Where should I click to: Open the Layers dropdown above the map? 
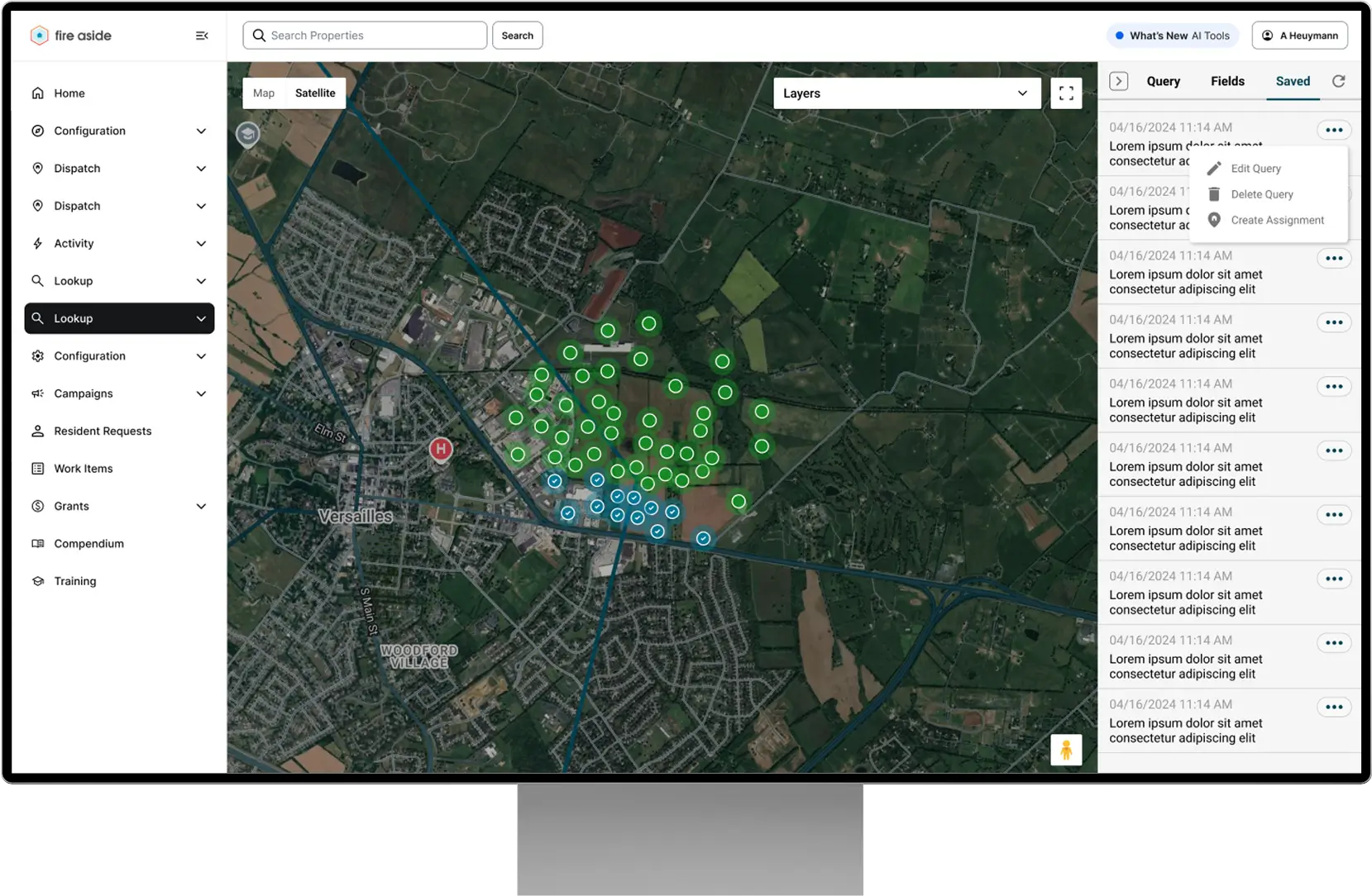coord(906,93)
